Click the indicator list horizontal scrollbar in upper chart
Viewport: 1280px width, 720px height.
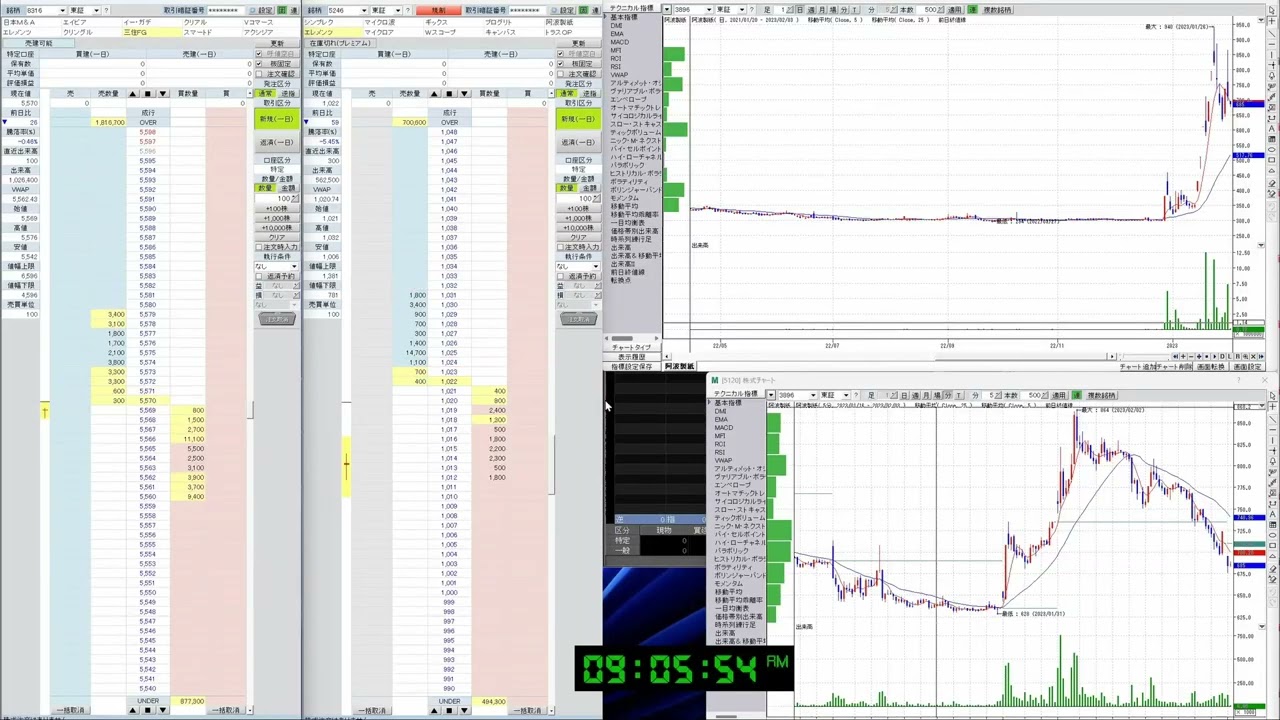coord(633,339)
